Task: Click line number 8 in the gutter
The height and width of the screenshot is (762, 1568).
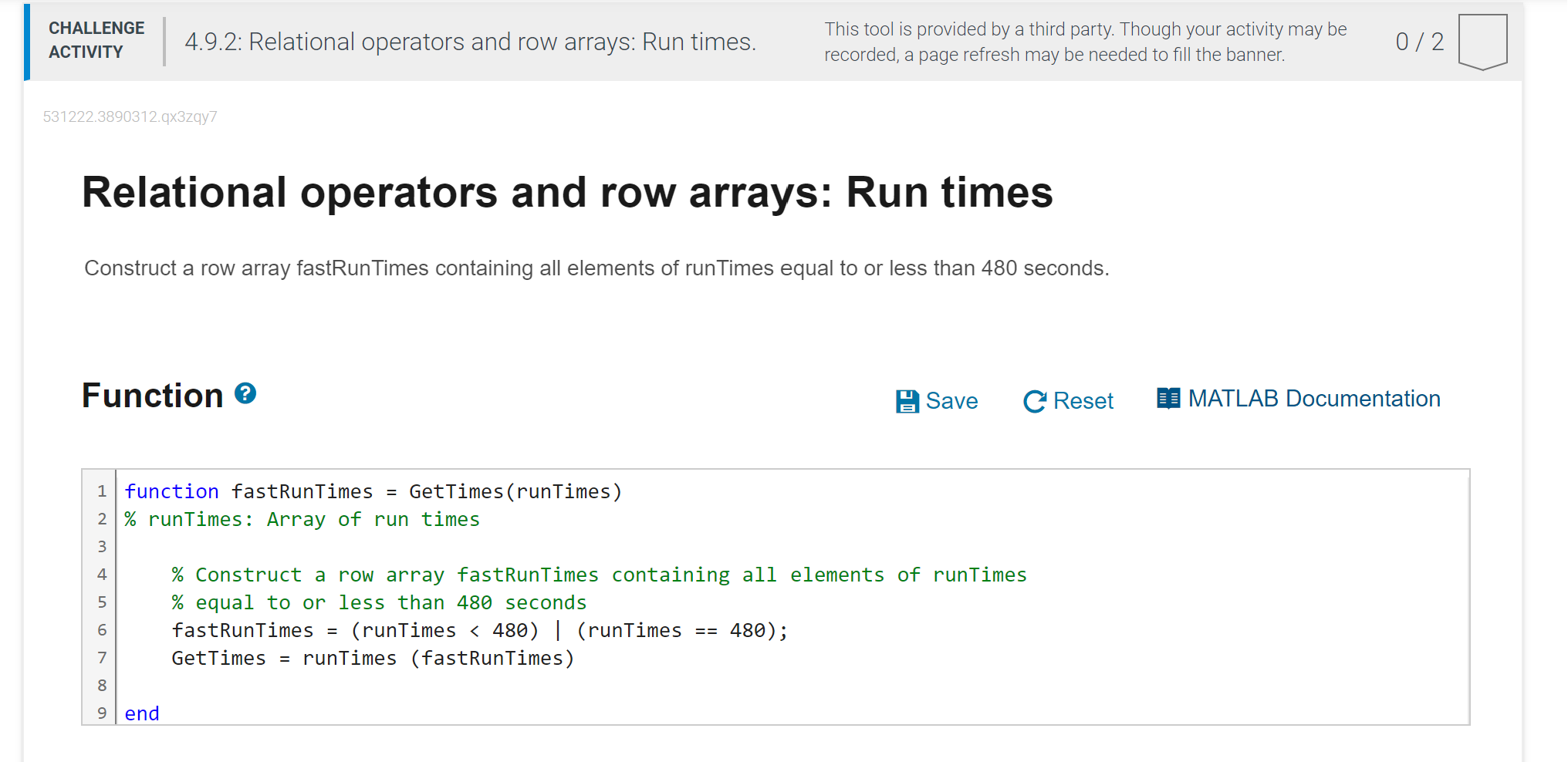Action: 102,686
